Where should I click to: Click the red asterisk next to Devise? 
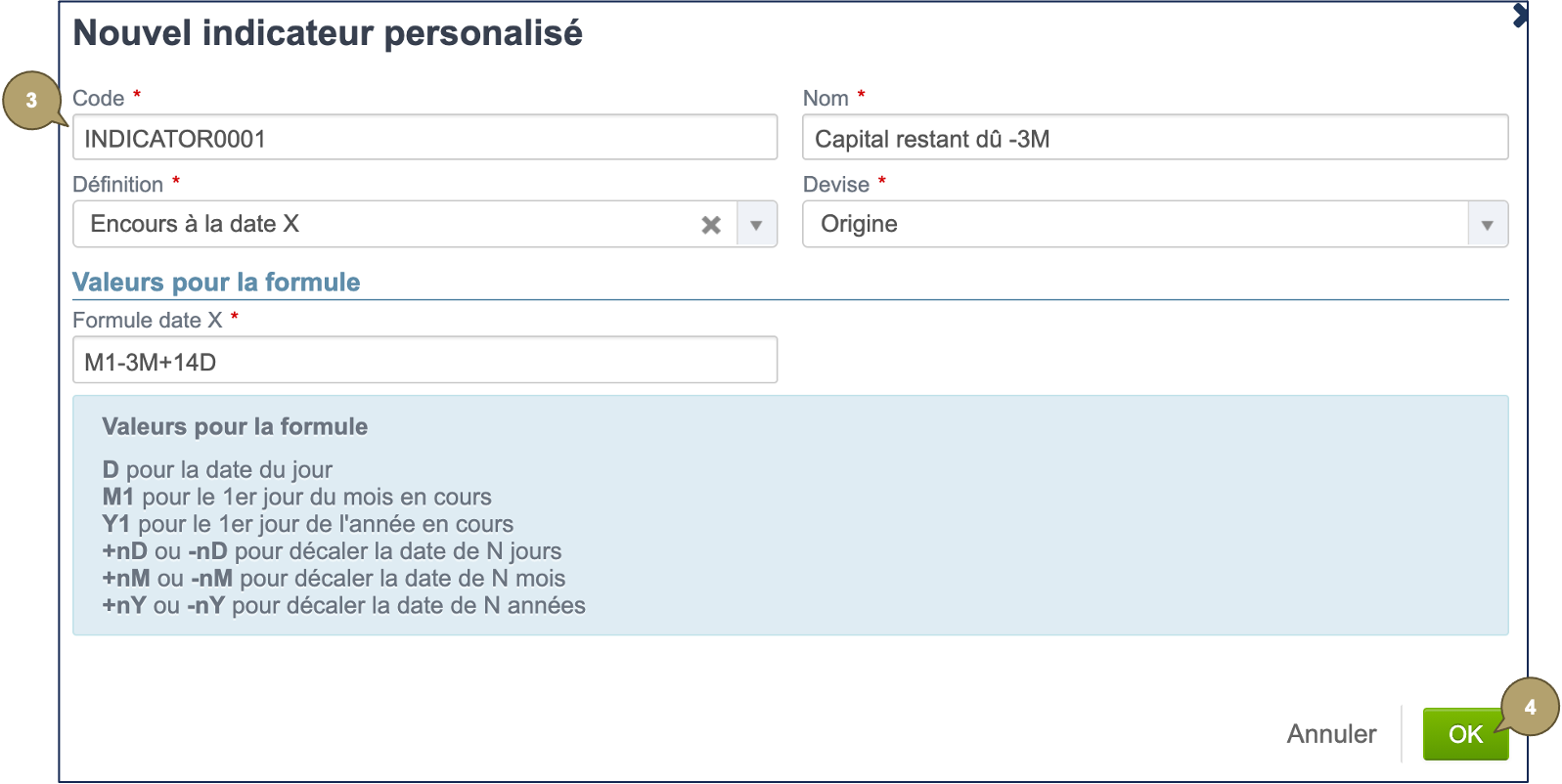(x=882, y=180)
